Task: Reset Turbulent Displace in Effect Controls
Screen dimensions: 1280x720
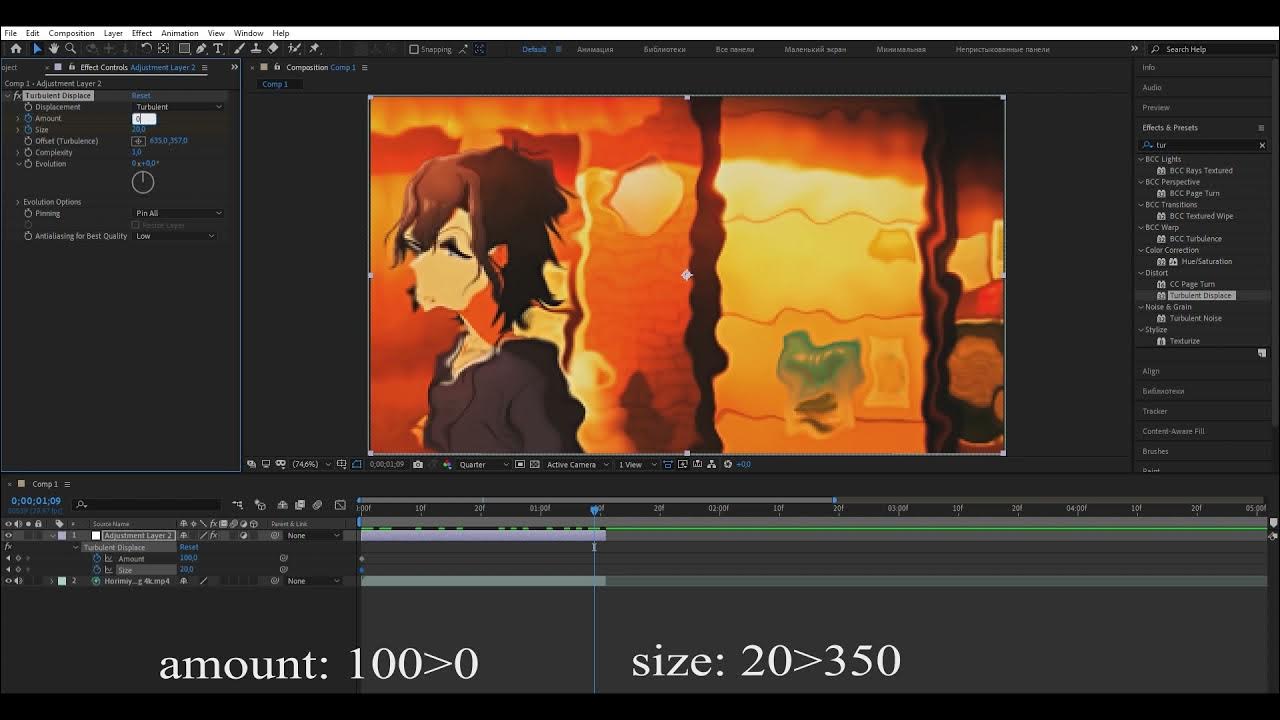Action: pyautogui.click(x=141, y=95)
